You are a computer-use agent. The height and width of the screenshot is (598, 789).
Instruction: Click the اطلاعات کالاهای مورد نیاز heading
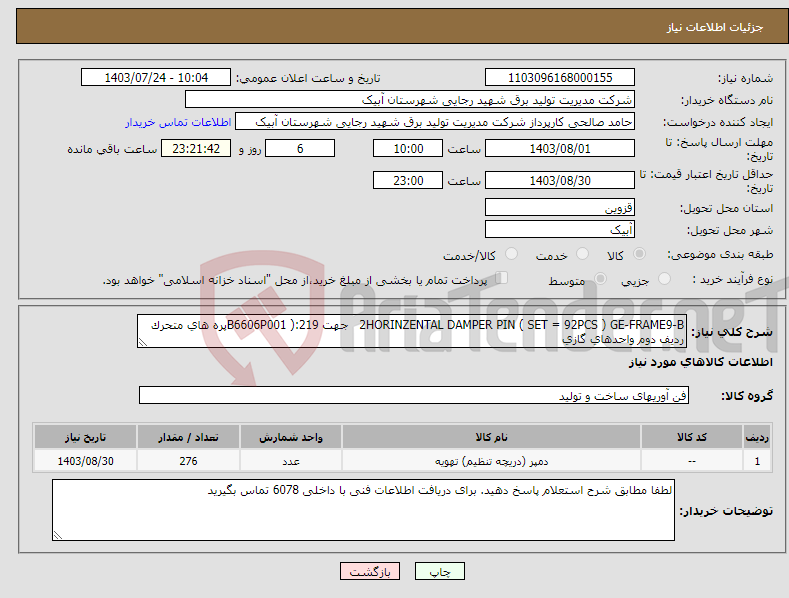pos(700,362)
